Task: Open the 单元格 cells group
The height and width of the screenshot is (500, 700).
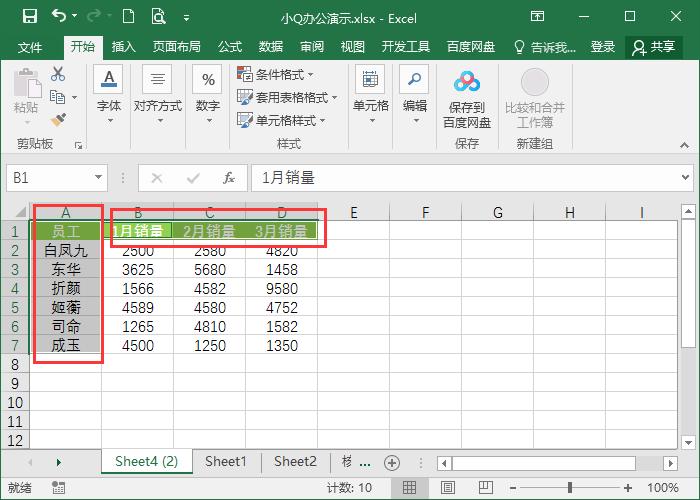Action: (x=371, y=95)
